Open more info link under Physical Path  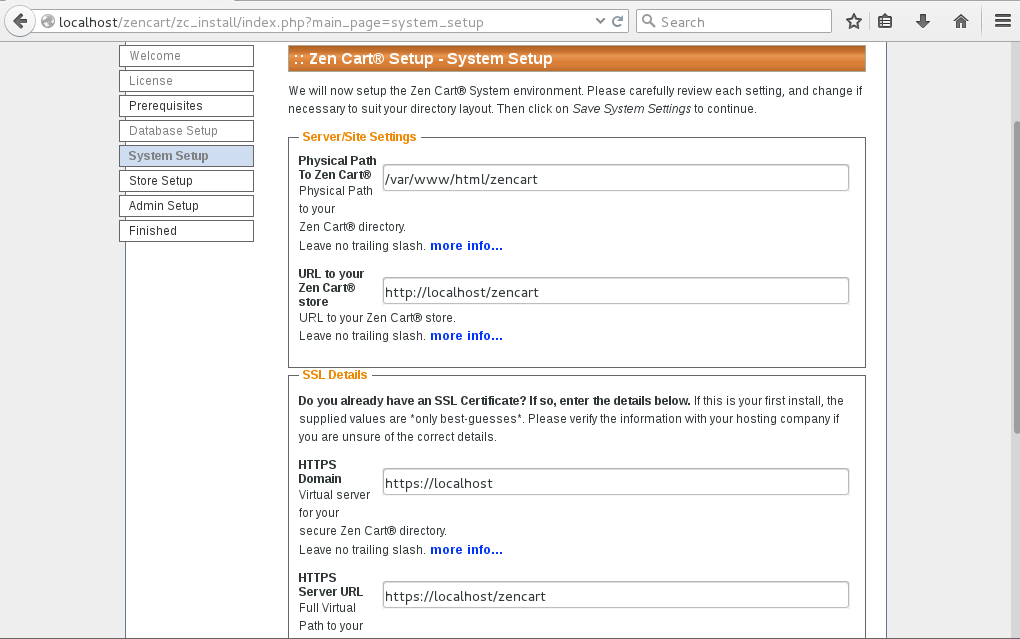(466, 246)
